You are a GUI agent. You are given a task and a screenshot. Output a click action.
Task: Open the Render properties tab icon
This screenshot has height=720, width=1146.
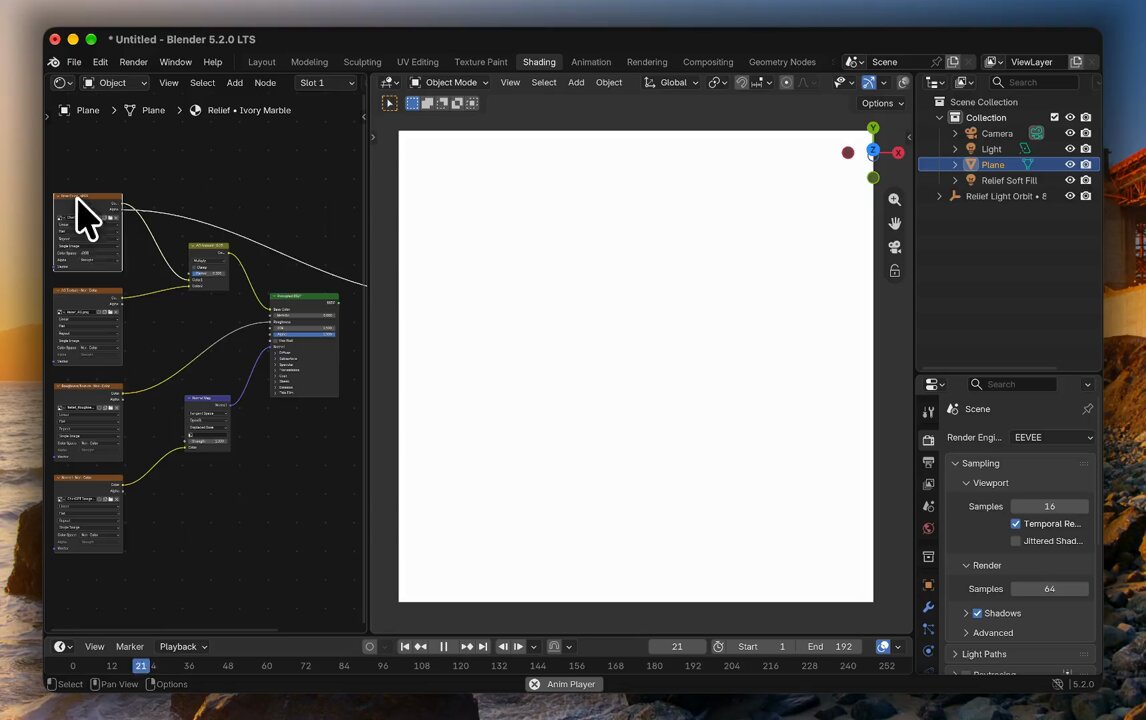click(928, 440)
